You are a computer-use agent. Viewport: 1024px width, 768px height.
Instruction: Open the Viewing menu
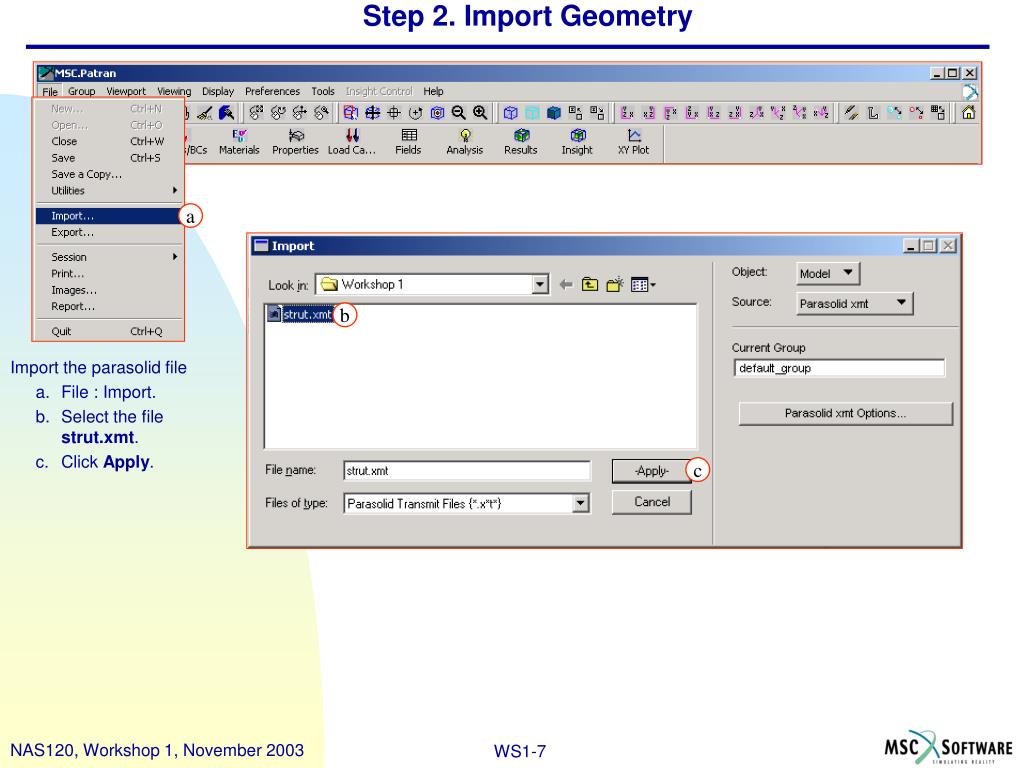coord(174,91)
